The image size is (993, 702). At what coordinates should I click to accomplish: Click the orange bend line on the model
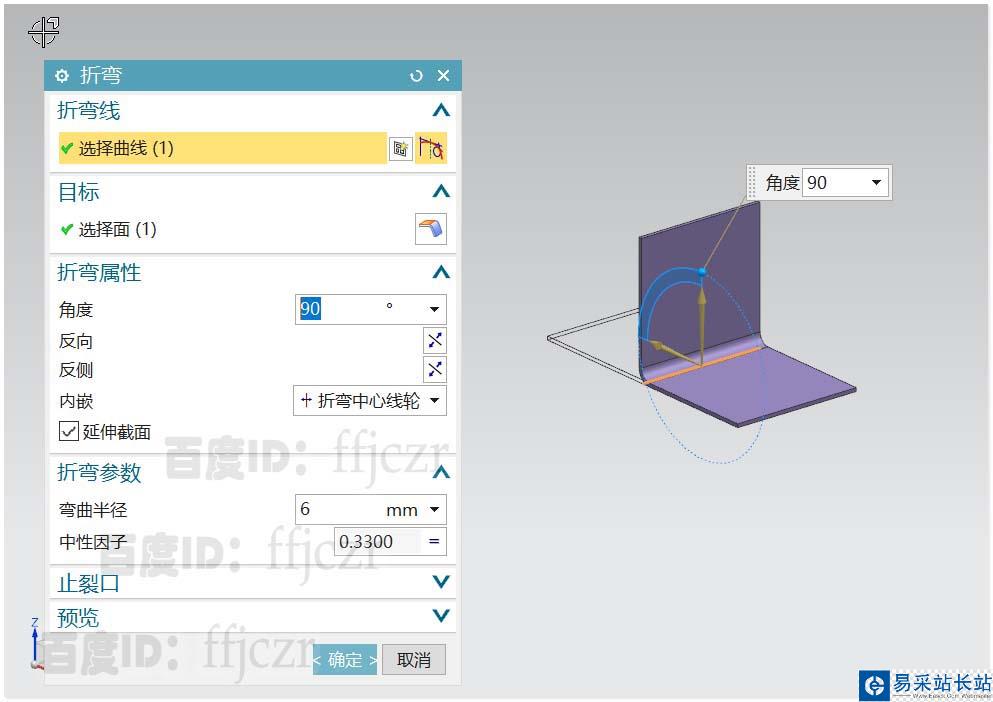pyautogui.click(x=702, y=366)
